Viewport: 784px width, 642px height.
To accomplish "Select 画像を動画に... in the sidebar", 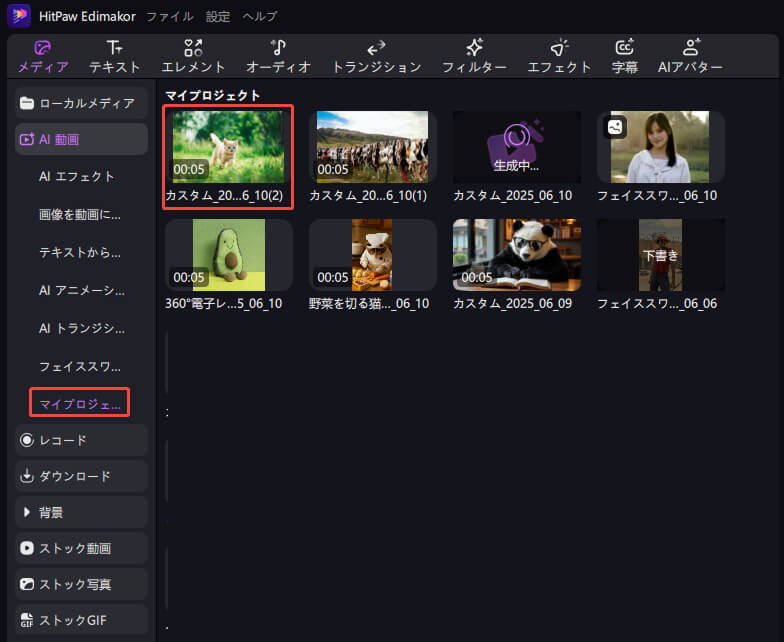I will [x=80, y=214].
